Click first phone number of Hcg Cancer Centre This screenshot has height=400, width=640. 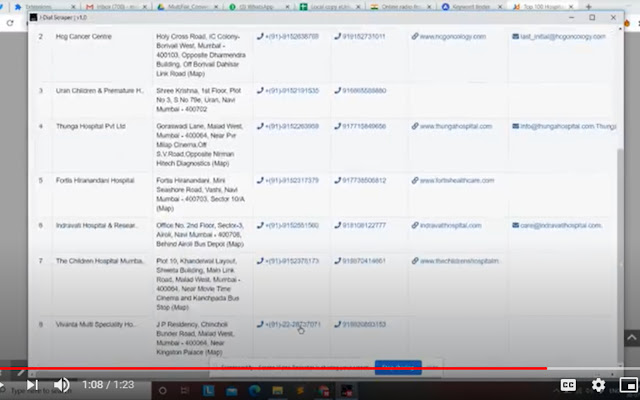click(x=287, y=36)
